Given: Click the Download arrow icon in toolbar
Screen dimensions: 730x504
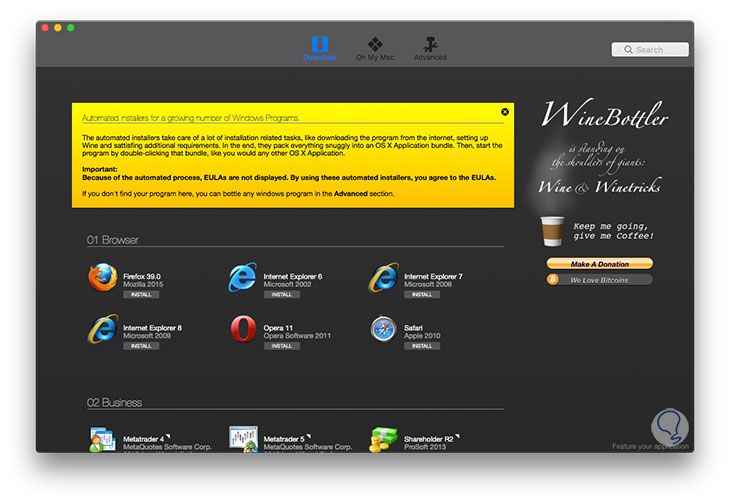Looking at the screenshot, I should point(320,44).
